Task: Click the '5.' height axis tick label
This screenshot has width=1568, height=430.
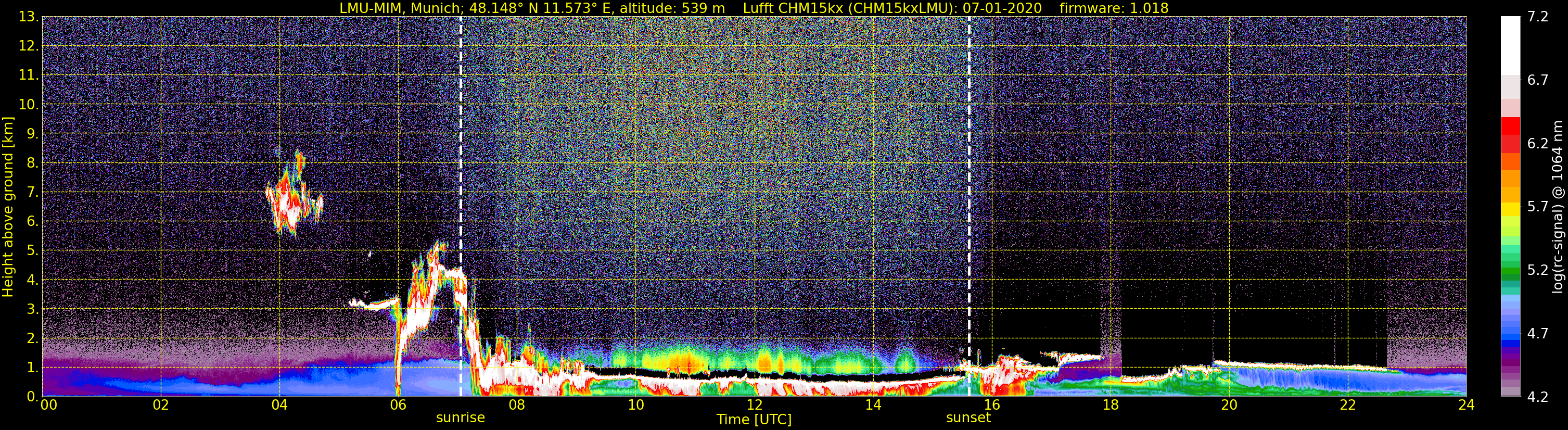Action: pyautogui.click(x=33, y=250)
